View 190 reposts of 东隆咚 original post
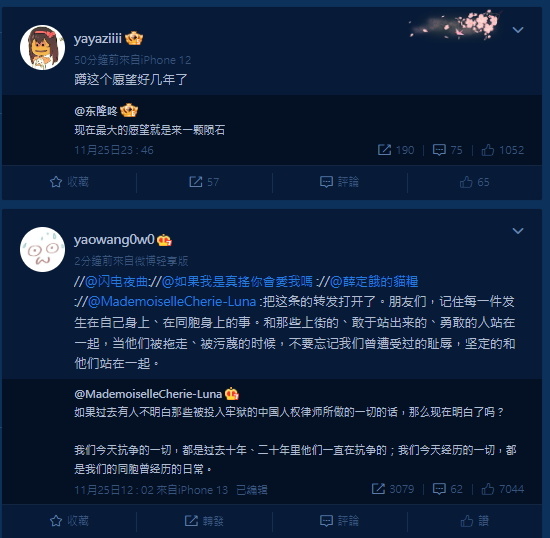 pyautogui.click(x=396, y=150)
